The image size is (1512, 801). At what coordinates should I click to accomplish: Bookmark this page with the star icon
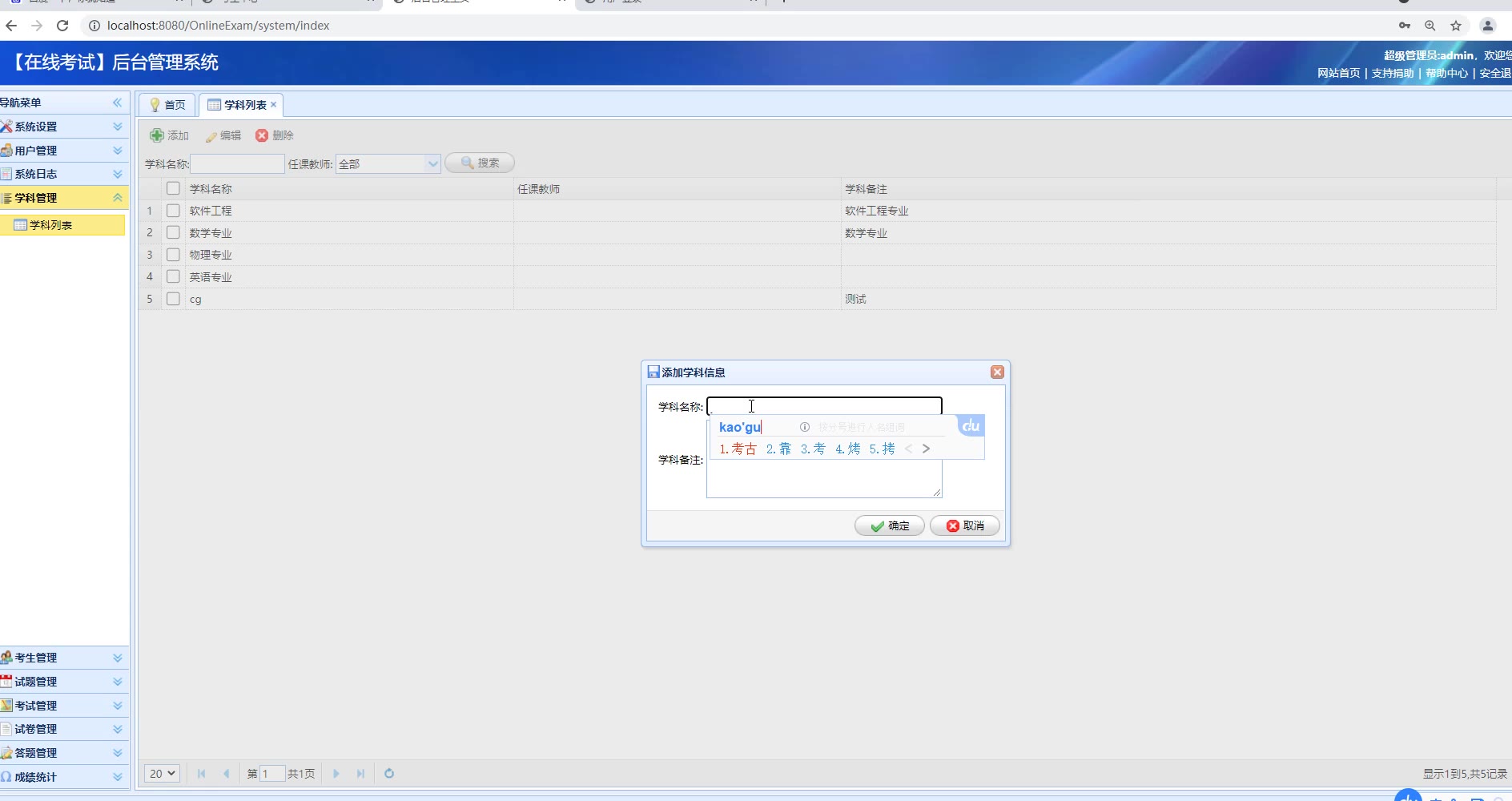1456,26
